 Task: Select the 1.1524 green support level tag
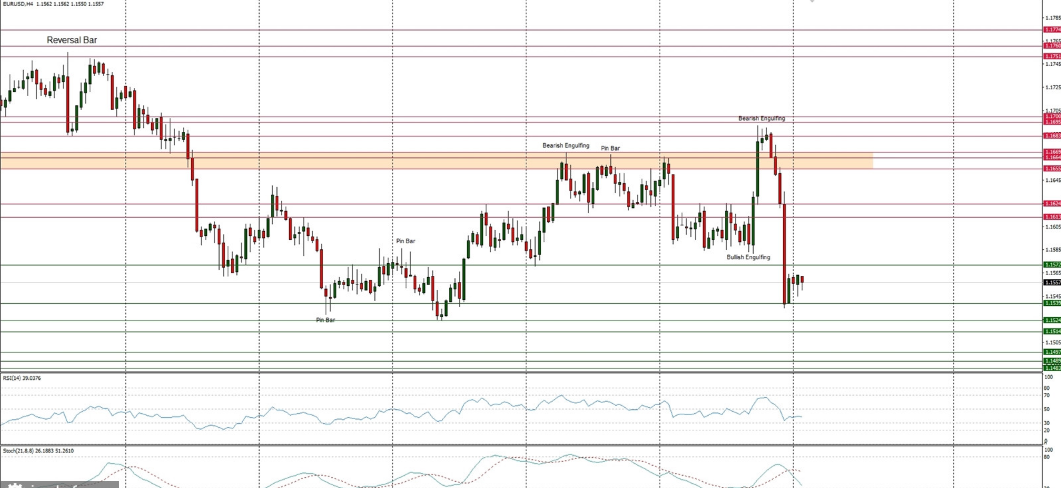click(1051, 320)
